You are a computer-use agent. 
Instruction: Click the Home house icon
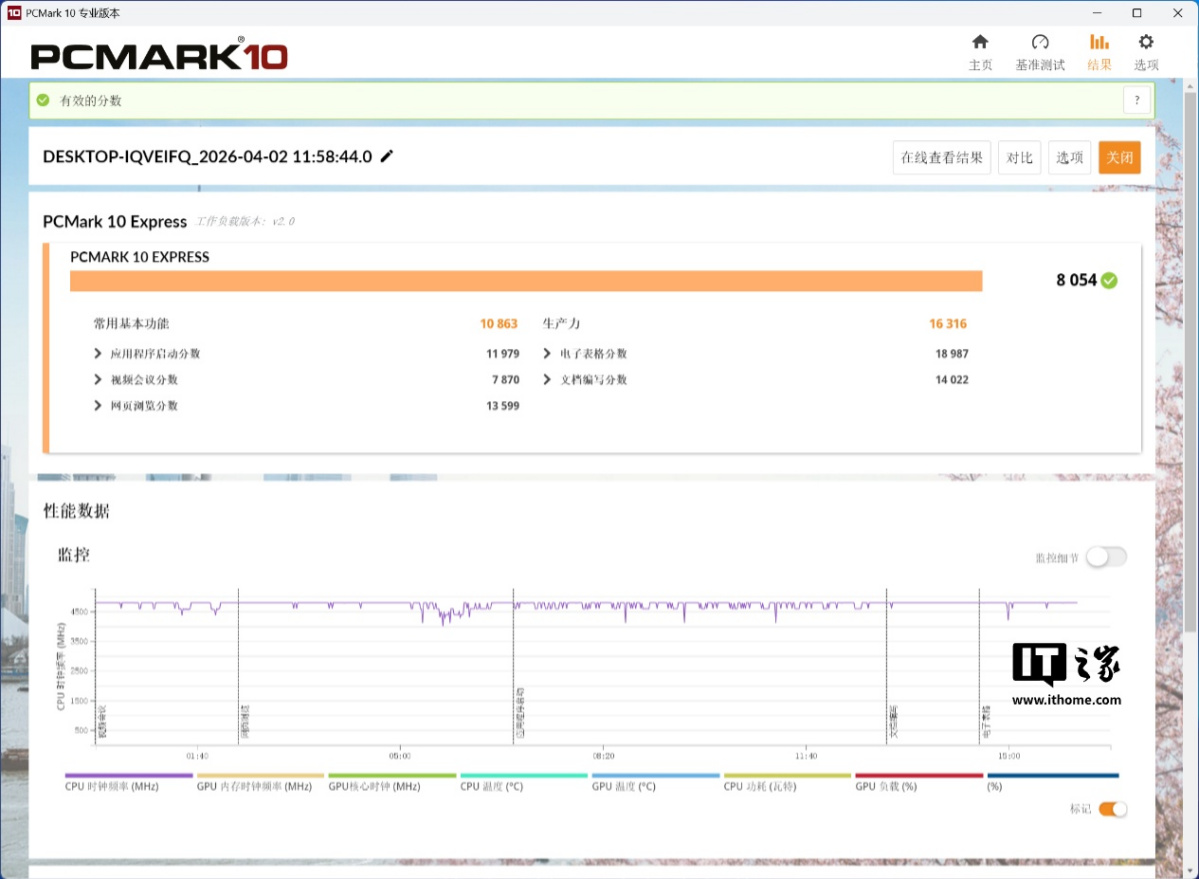(x=980, y=42)
